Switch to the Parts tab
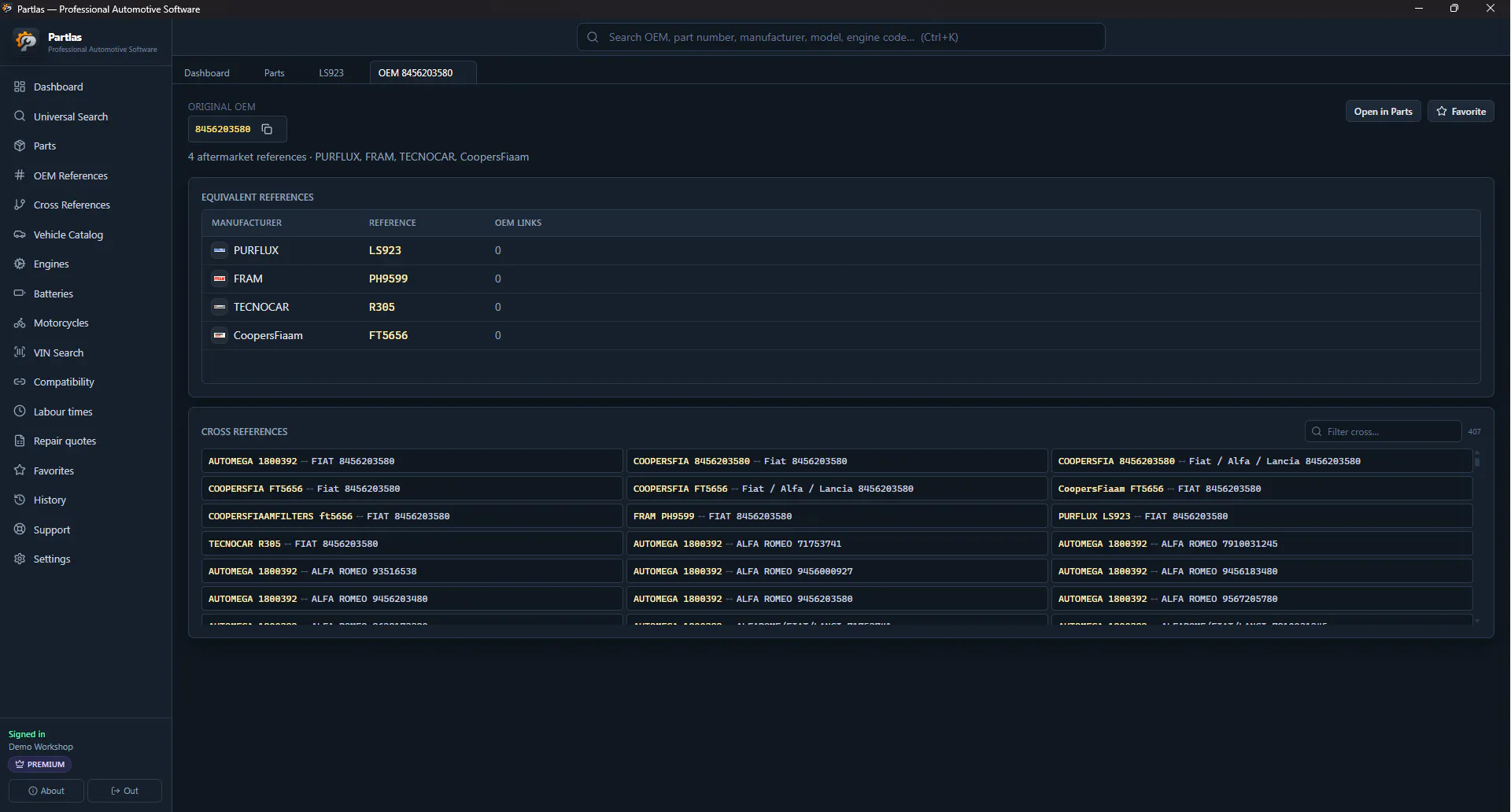 pyautogui.click(x=275, y=73)
